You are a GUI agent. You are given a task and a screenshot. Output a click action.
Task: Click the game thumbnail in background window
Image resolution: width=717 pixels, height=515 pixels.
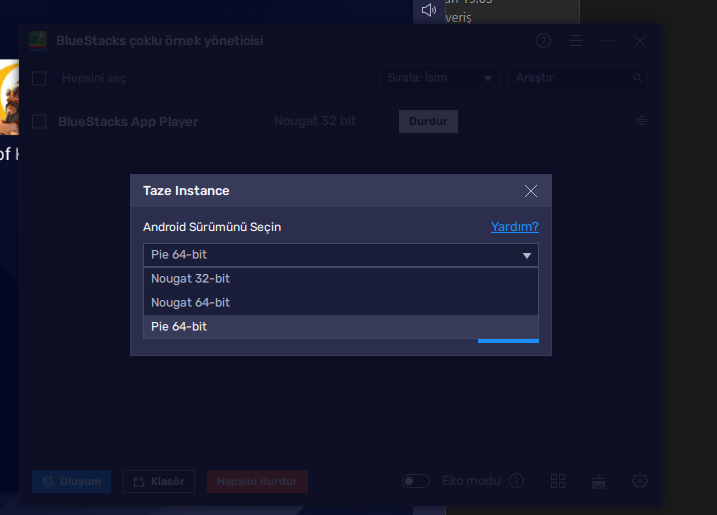click(9, 97)
